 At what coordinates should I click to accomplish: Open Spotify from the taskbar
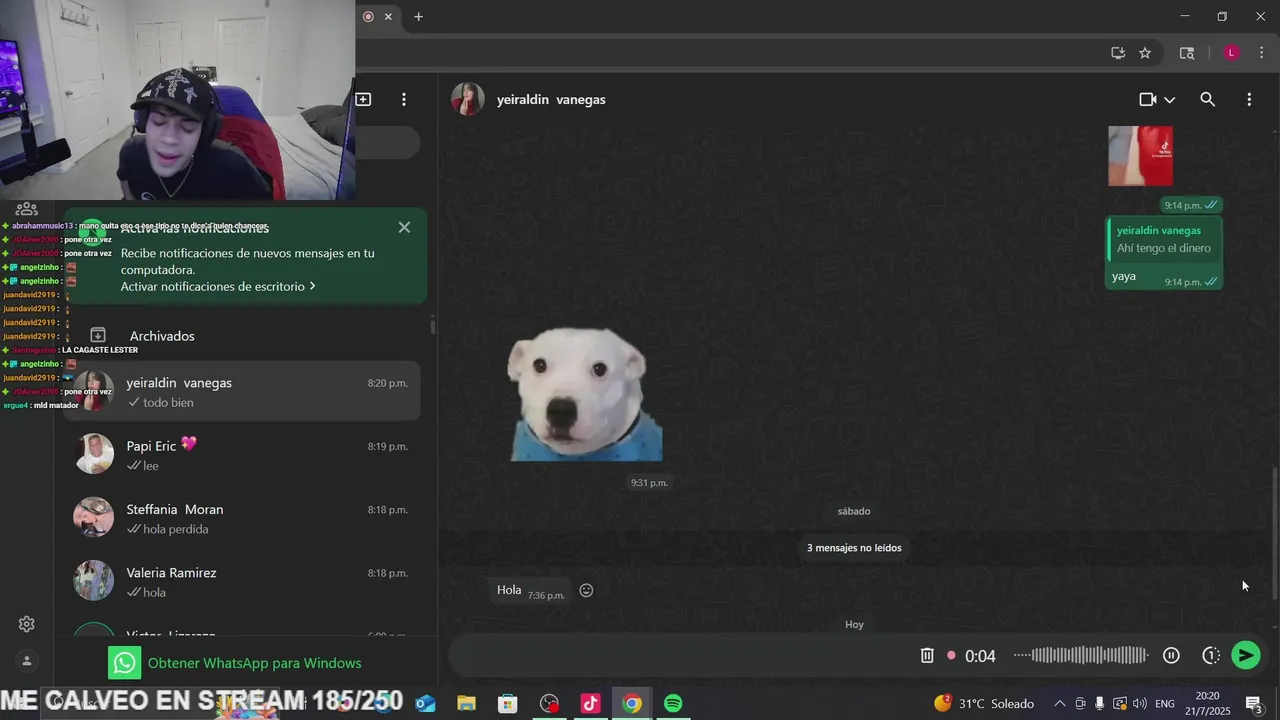click(673, 704)
